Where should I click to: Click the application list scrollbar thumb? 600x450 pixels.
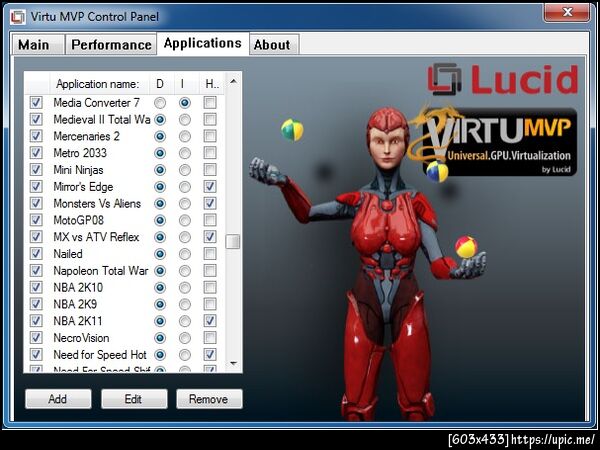tap(233, 242)
